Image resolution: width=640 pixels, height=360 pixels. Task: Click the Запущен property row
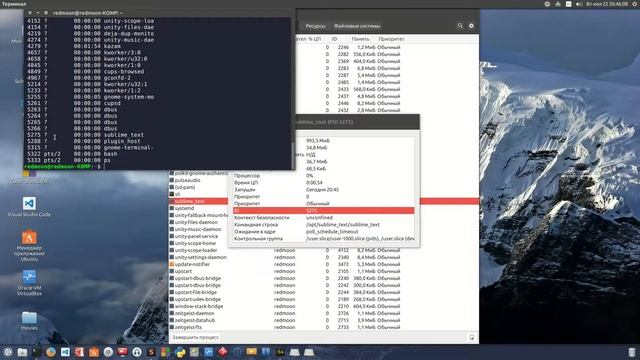point(324,189)
